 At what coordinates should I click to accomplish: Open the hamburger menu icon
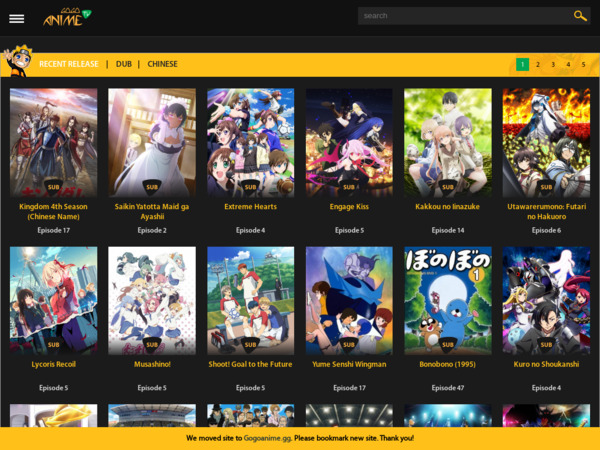tap(16, 18)
